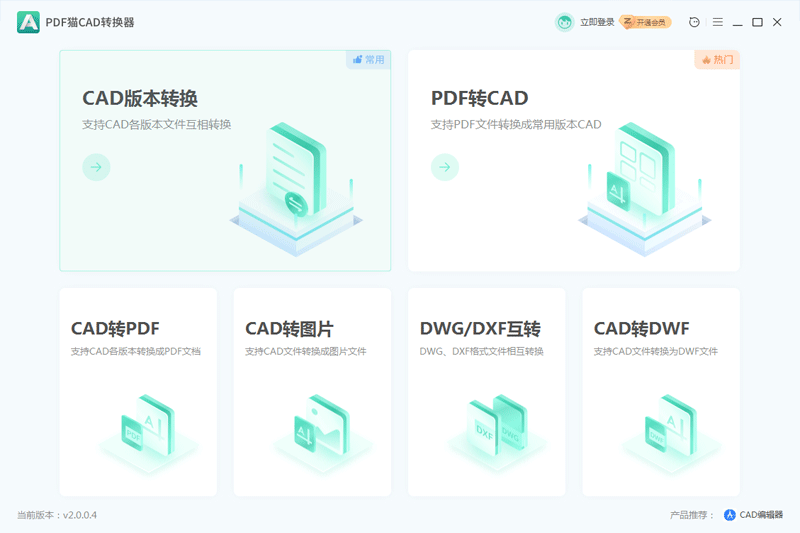Click the blue CAD编辑器 product icon
800x533 pixels.
(730, 515)
